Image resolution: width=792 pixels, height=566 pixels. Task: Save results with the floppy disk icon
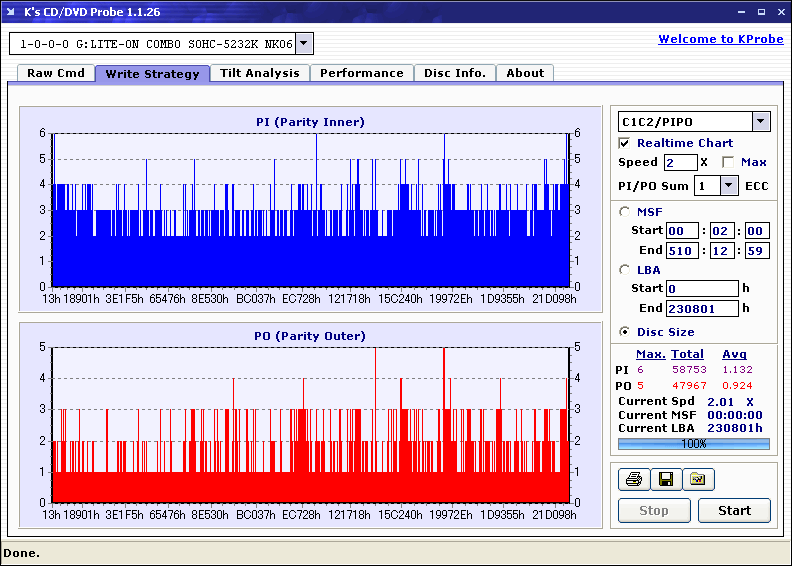point(665,480)
